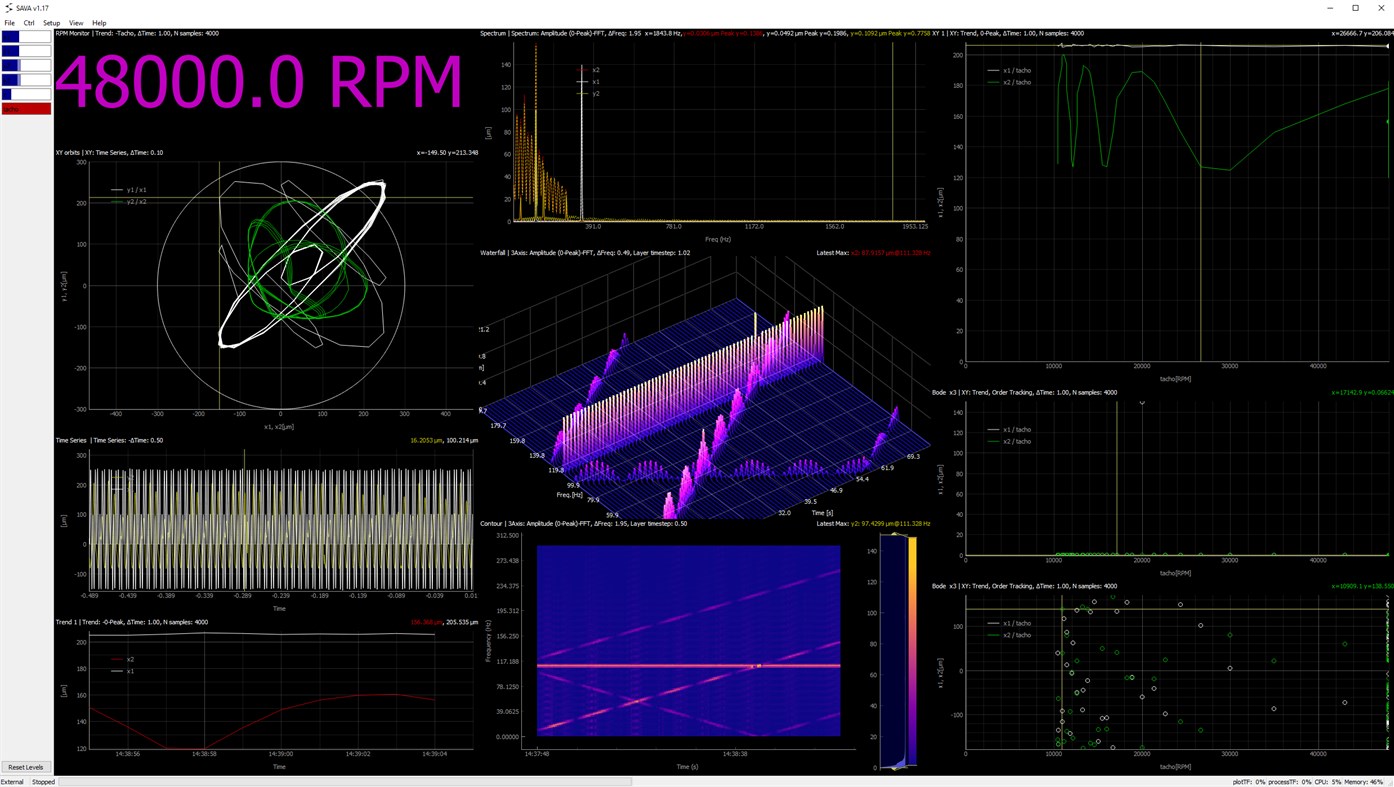This screenshot has width=1394, height=787.
Task: Click the Waterfall panel title
Action: [x=585, y=253]
